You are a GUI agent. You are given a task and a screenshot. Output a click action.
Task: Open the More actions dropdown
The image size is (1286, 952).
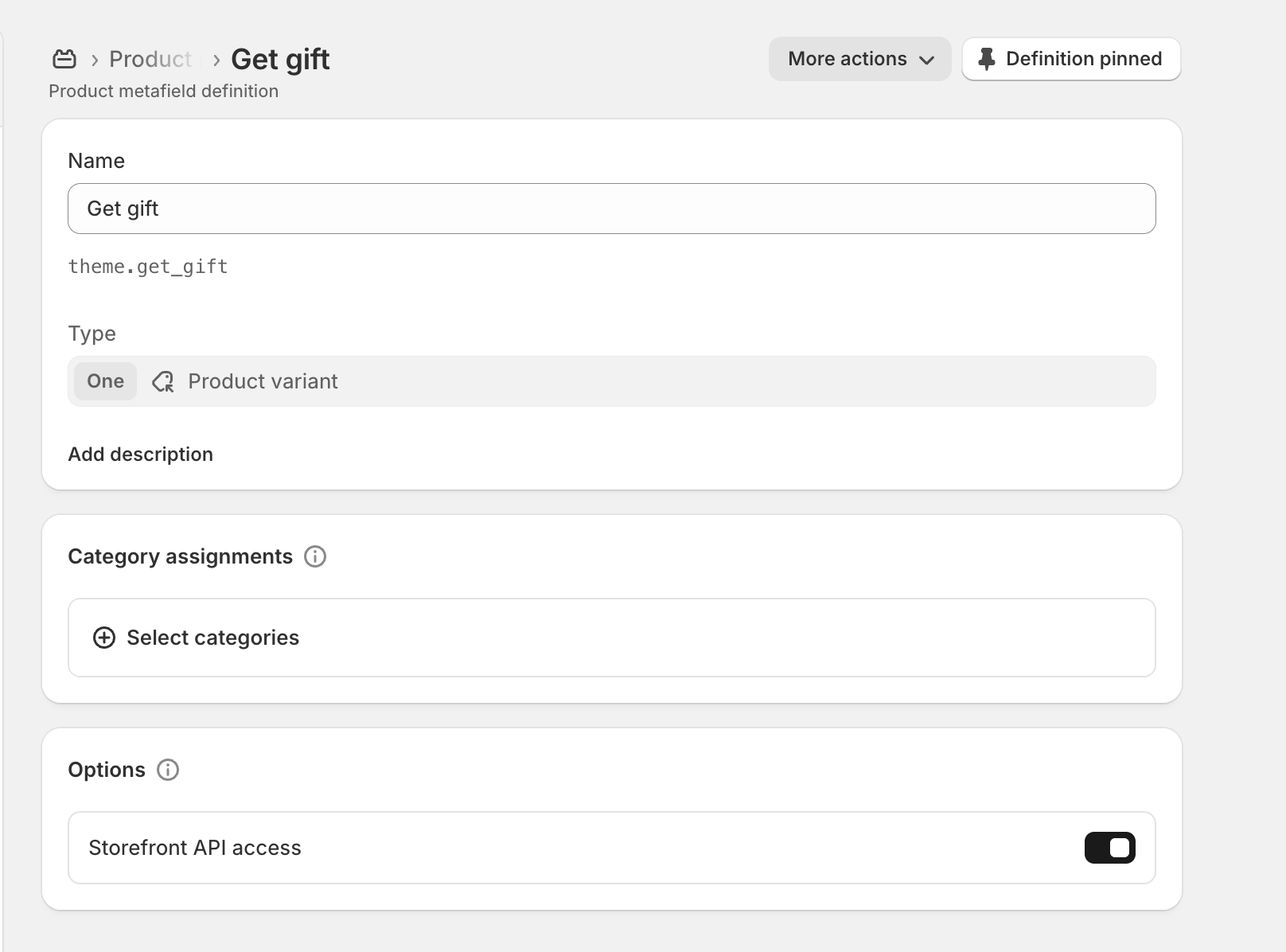click(x=859, y=59)
